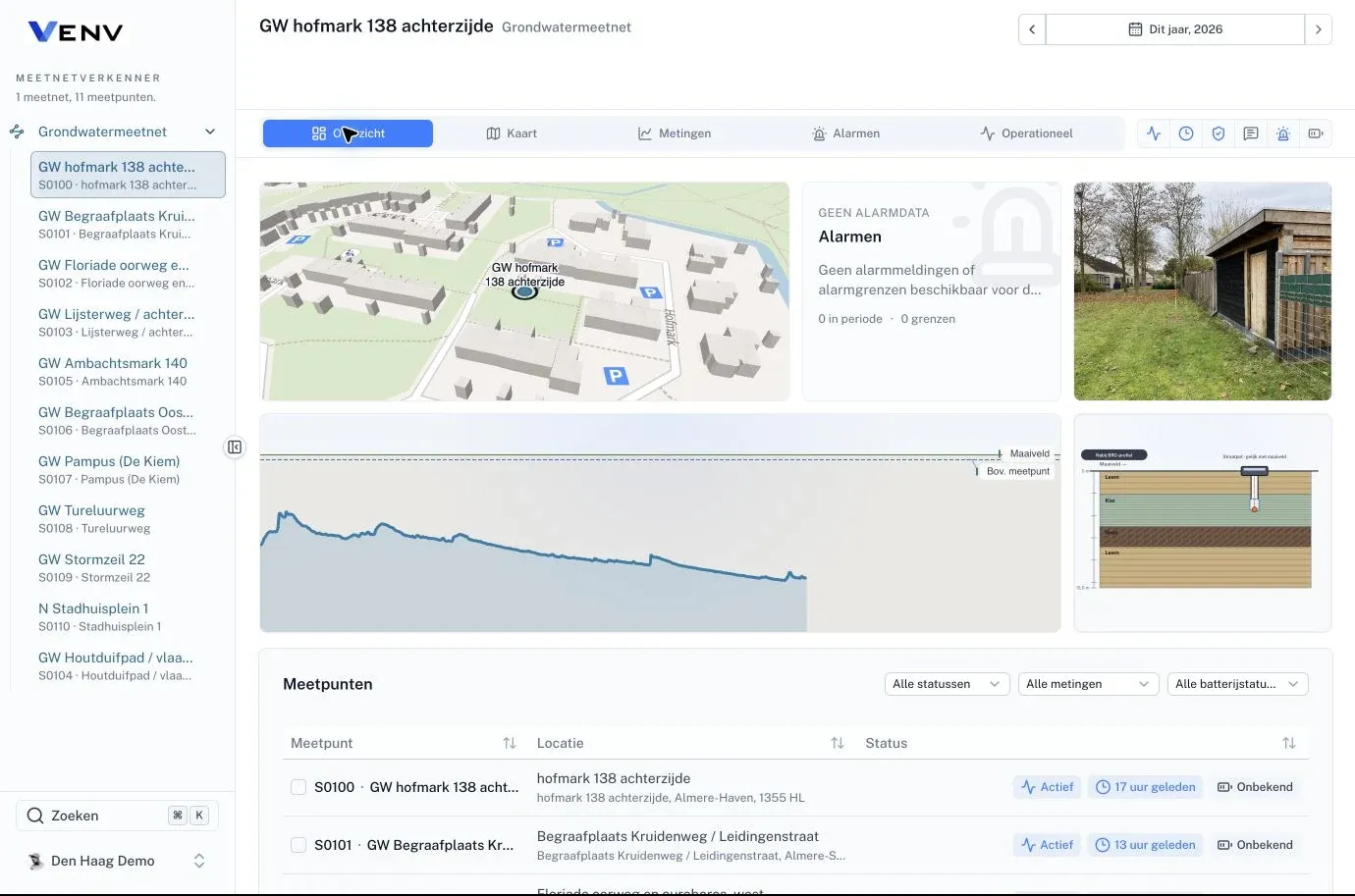The width and height of the screenshot is (1355, 896).
Task: Select GW Houtduifpad / vlaa... in sidebar
Action: [x=128, y=665]
